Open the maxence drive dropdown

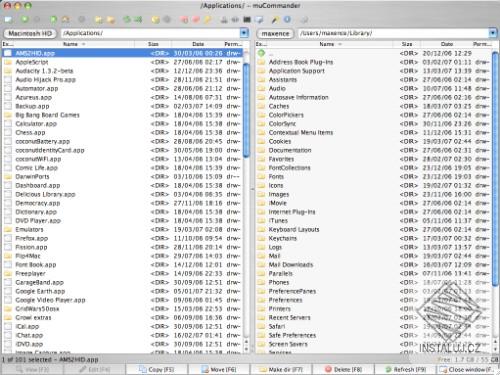coord(275,33)
